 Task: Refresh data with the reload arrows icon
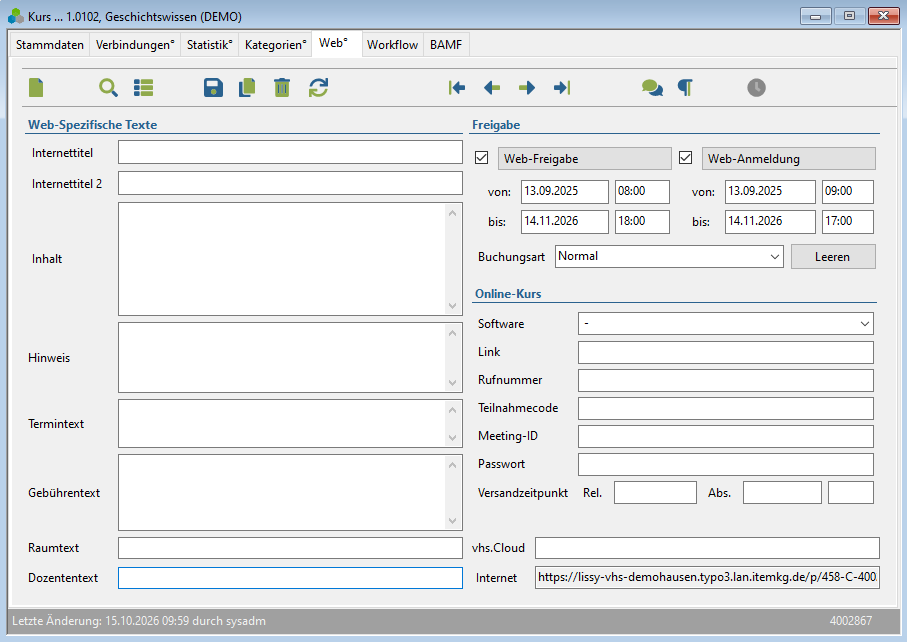[x=318, y=88]
